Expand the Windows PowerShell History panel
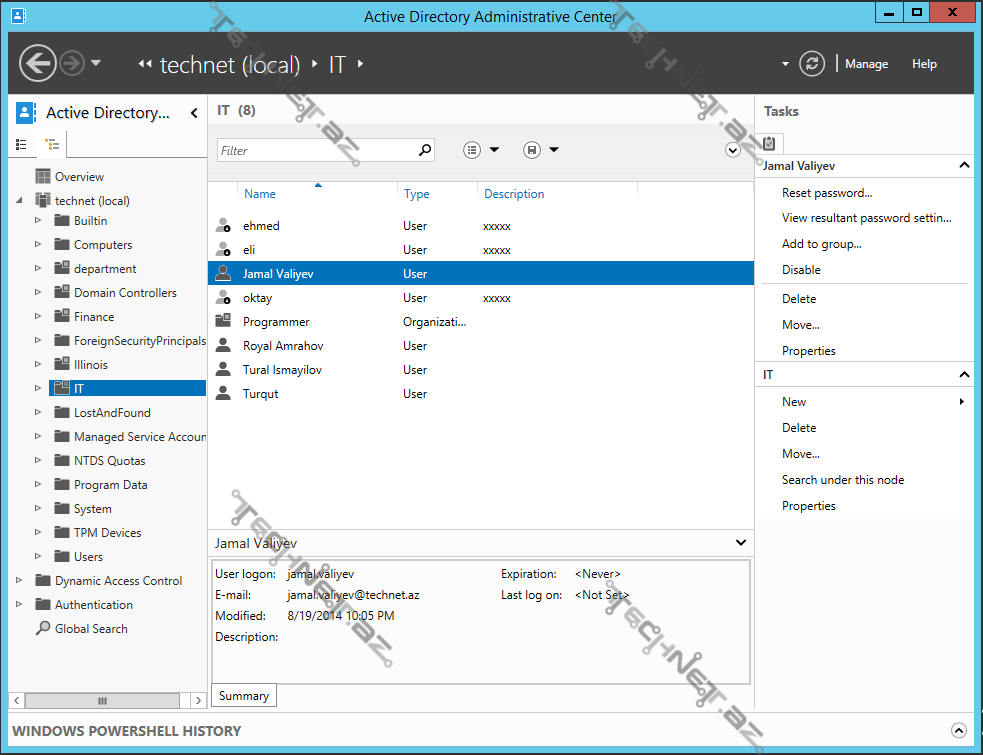The width and height of the screenshot is (983, 755). (x=959, y=730)
